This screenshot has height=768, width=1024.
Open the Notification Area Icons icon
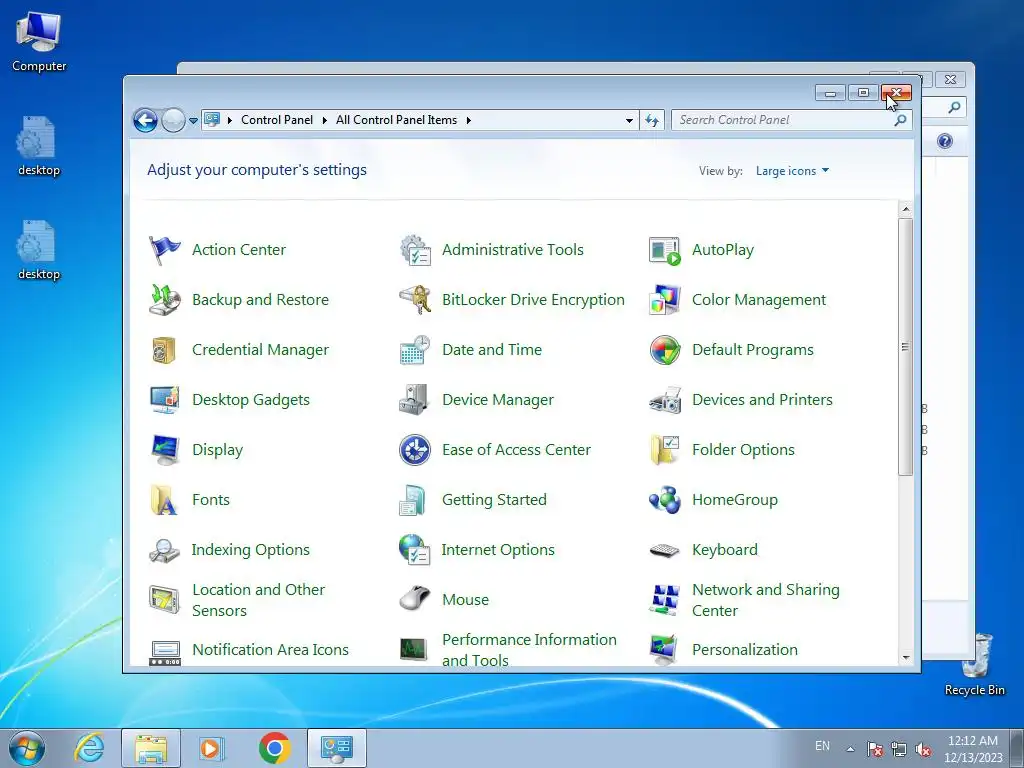[165, 652]
